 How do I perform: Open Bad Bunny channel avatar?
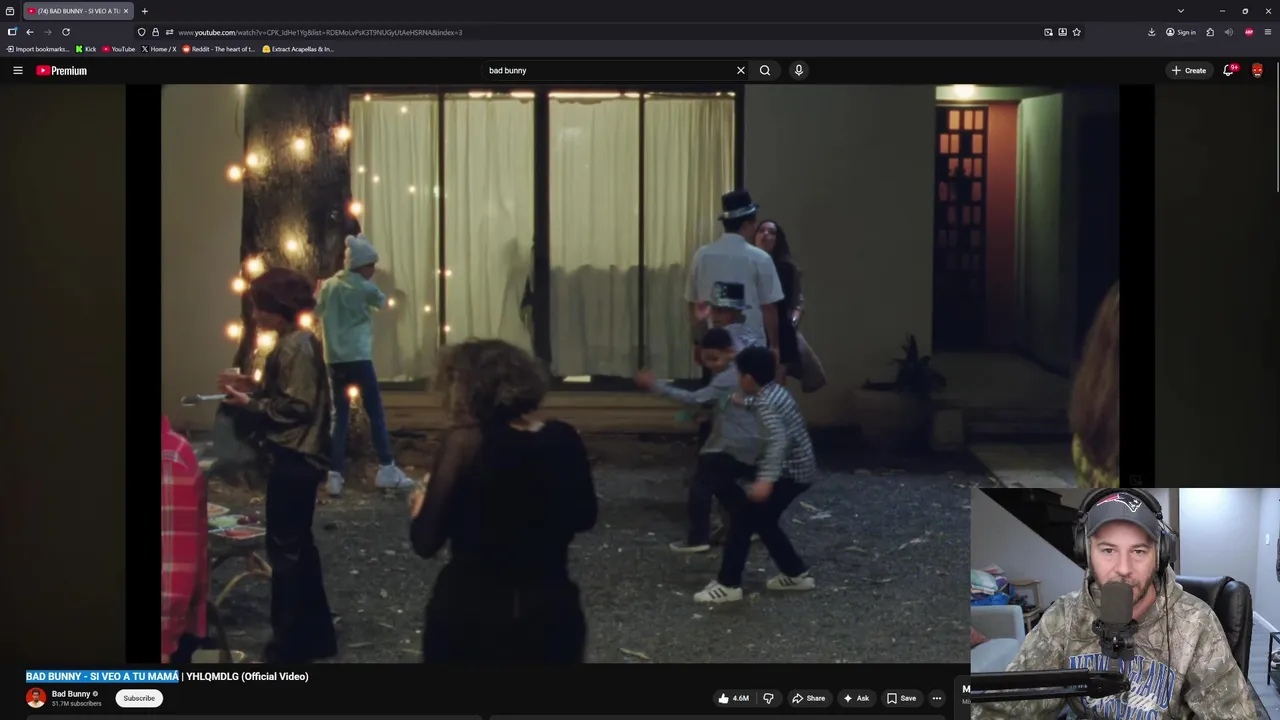pos(36,698)
